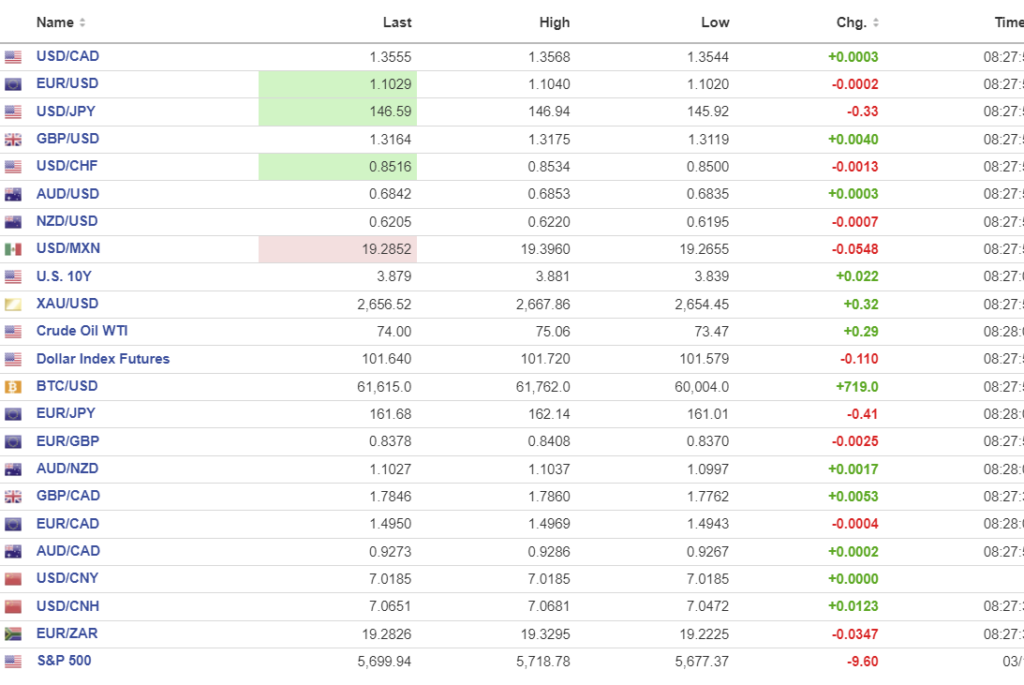The width and height of the screenshot is (1024, 685).
Task: Open the Dollar Index Futures link
Action: point(103,359)
